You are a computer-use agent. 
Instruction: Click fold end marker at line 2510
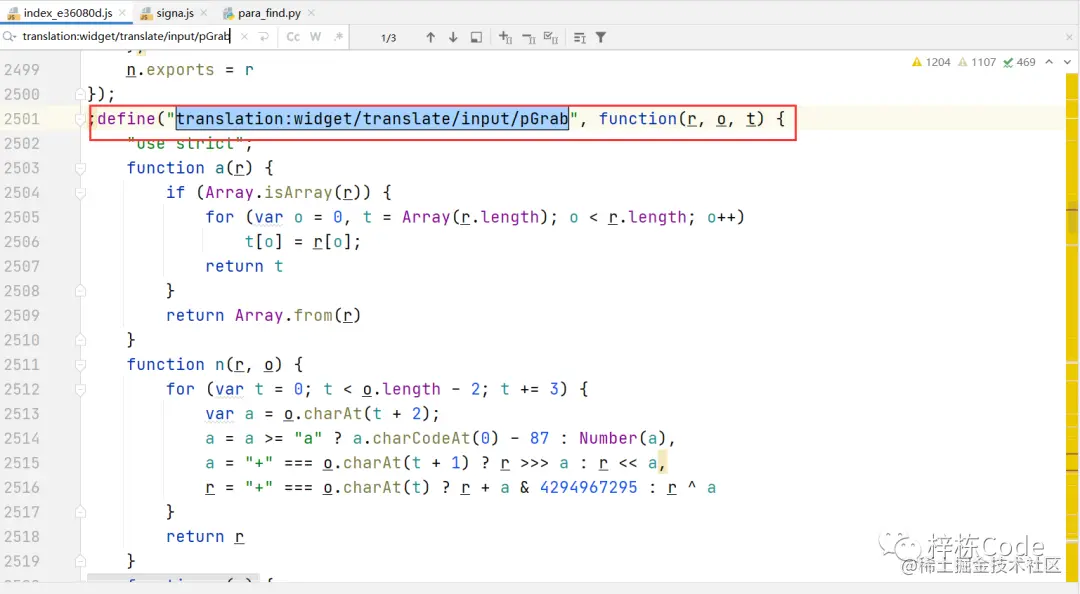pos(81,340)
